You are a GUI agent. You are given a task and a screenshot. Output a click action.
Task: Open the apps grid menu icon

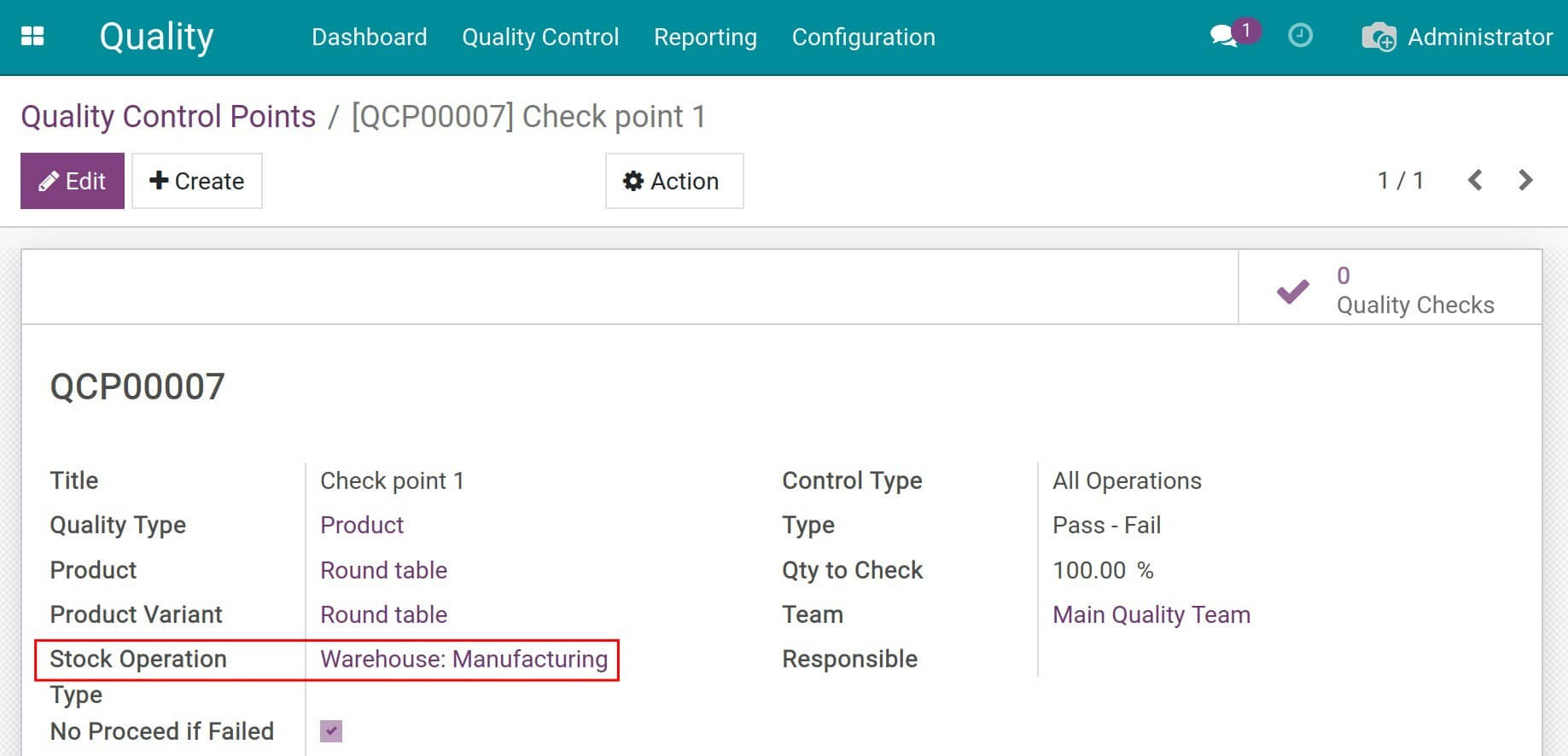pos(32,36)
